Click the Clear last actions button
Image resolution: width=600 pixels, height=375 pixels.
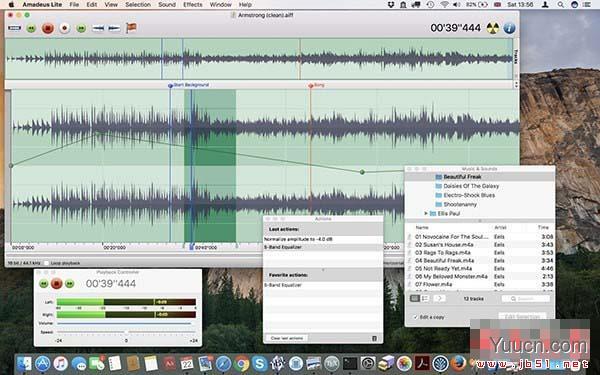(287, 338)
